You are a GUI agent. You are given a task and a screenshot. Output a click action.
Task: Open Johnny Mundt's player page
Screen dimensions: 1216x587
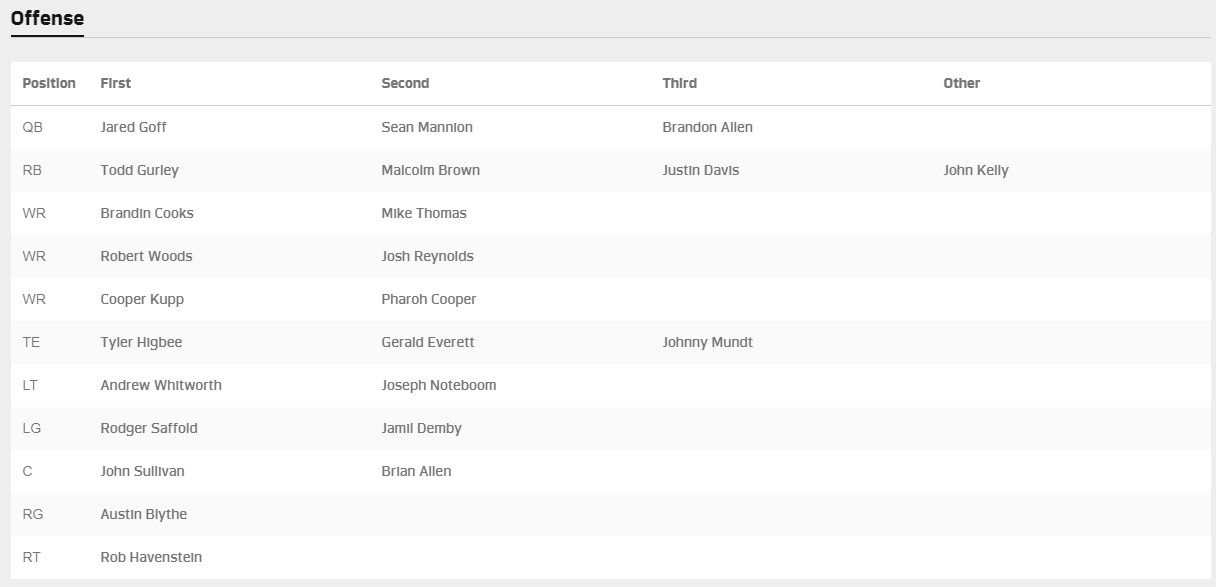pyautogui.click(x=707, y=342)
